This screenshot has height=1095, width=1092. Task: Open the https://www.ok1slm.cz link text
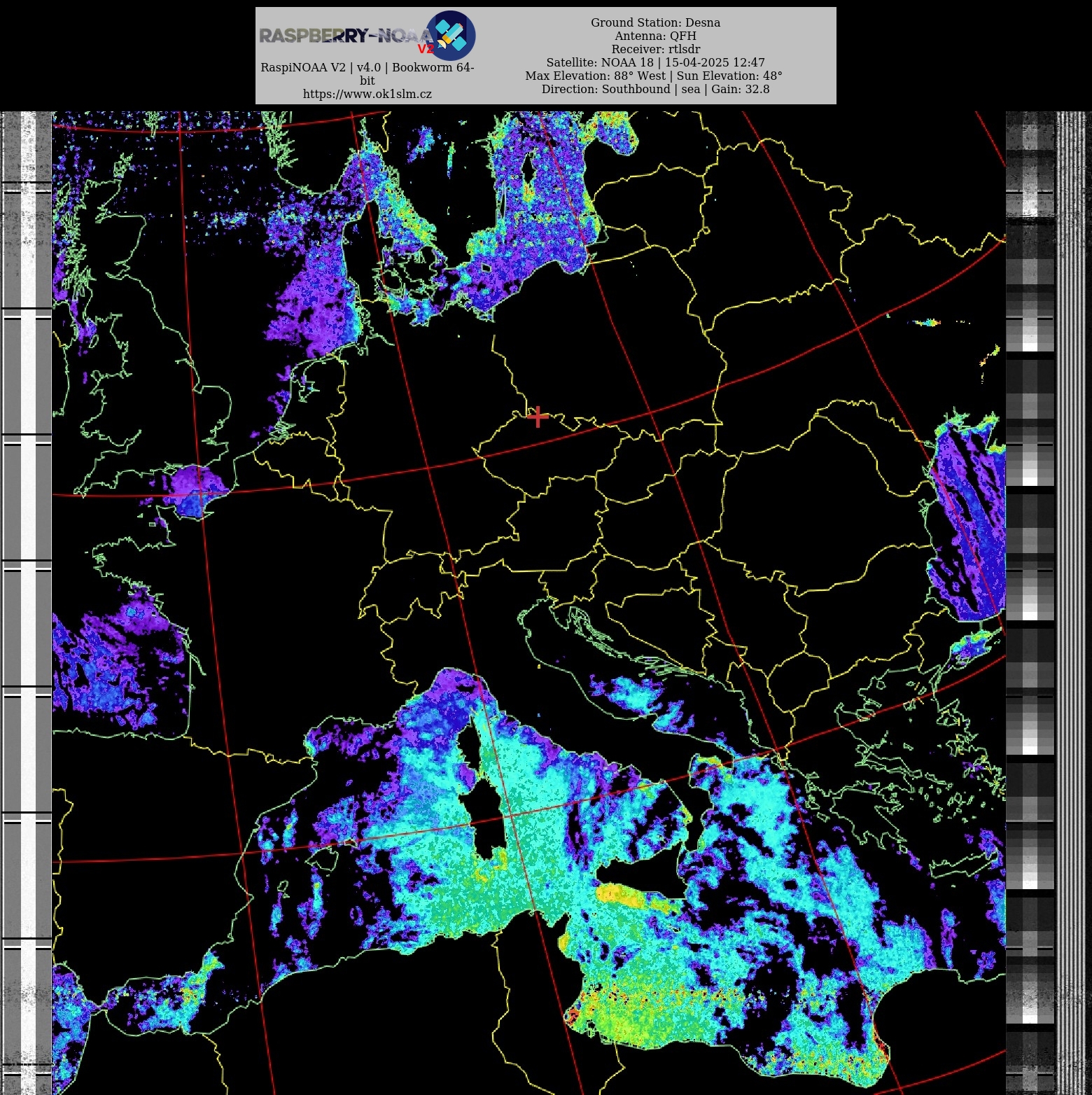coord(367,94)
